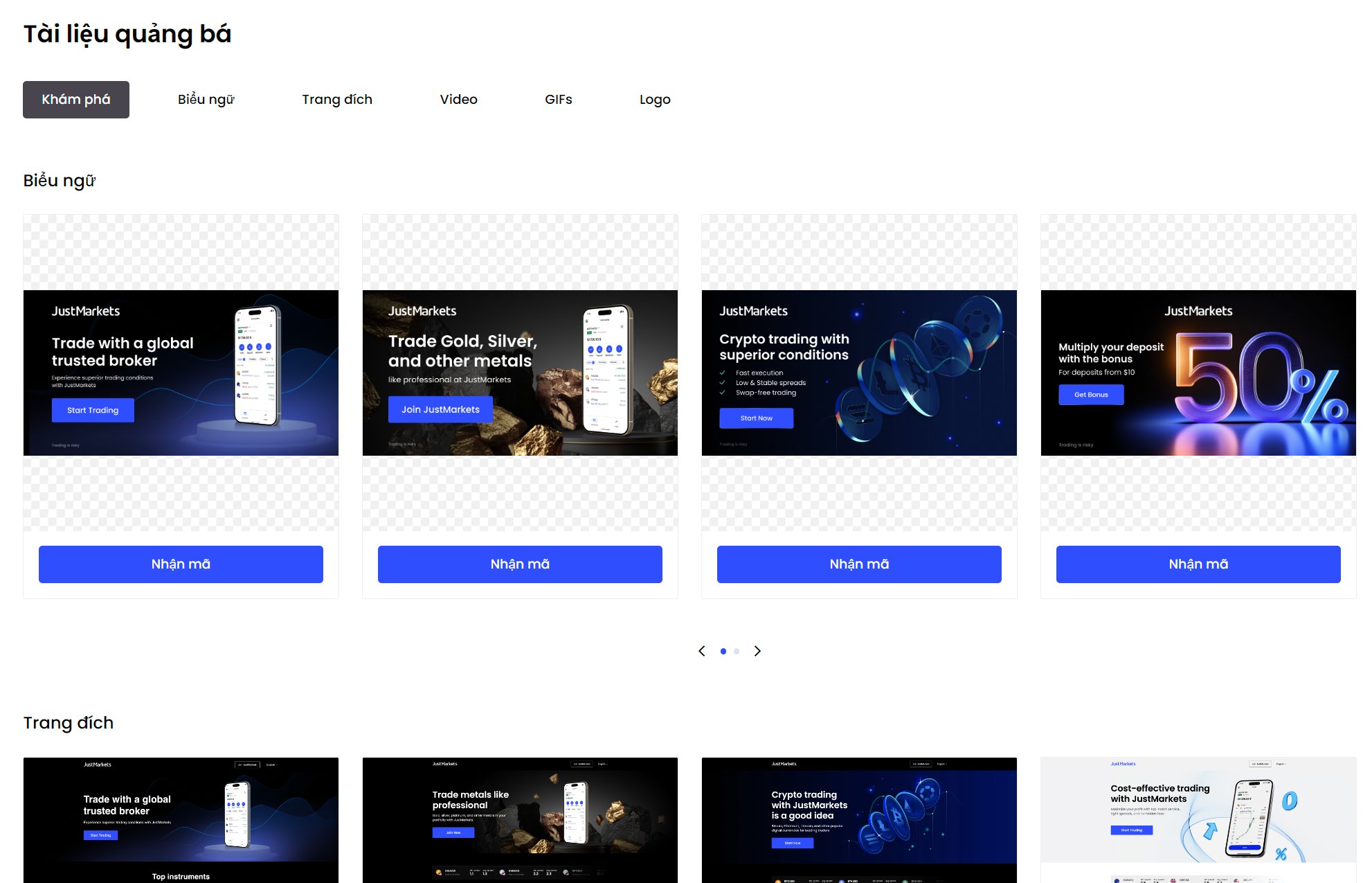Screen dimensions: 1372x883
Task: Get code for global trusted broker banner
Action: (x=181, y=564)
